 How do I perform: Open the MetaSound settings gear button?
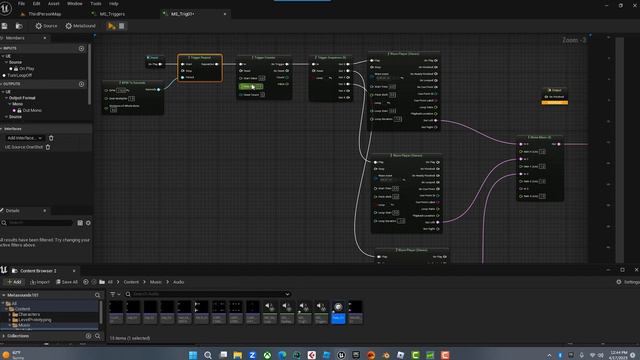(80, 26)
